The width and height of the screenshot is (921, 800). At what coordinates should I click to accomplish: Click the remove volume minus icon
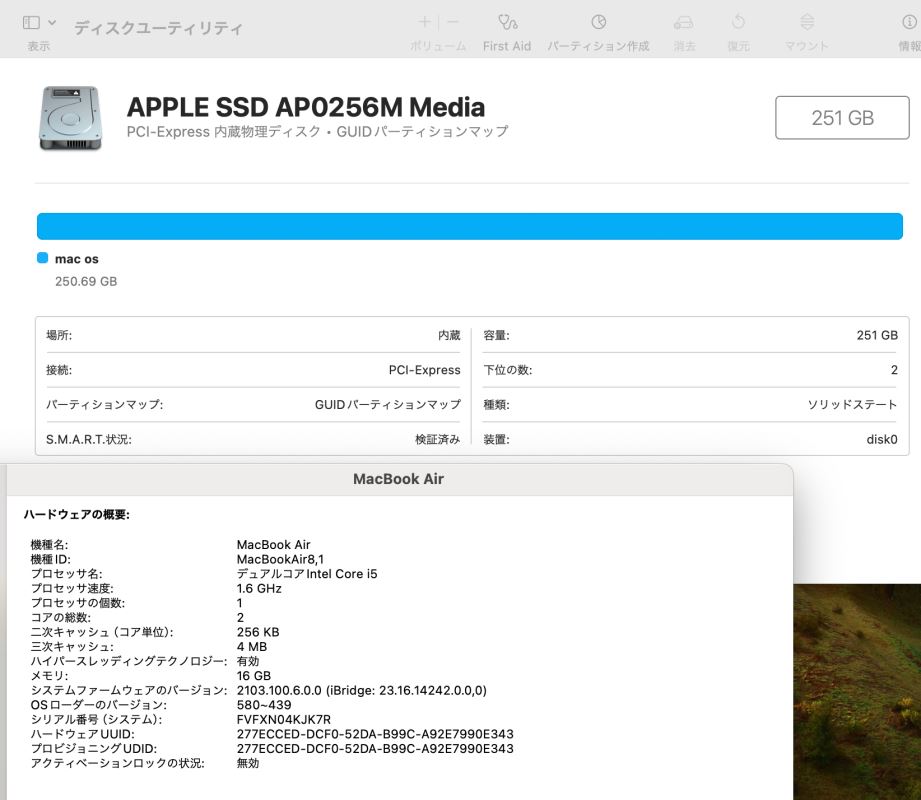[453, 22]
